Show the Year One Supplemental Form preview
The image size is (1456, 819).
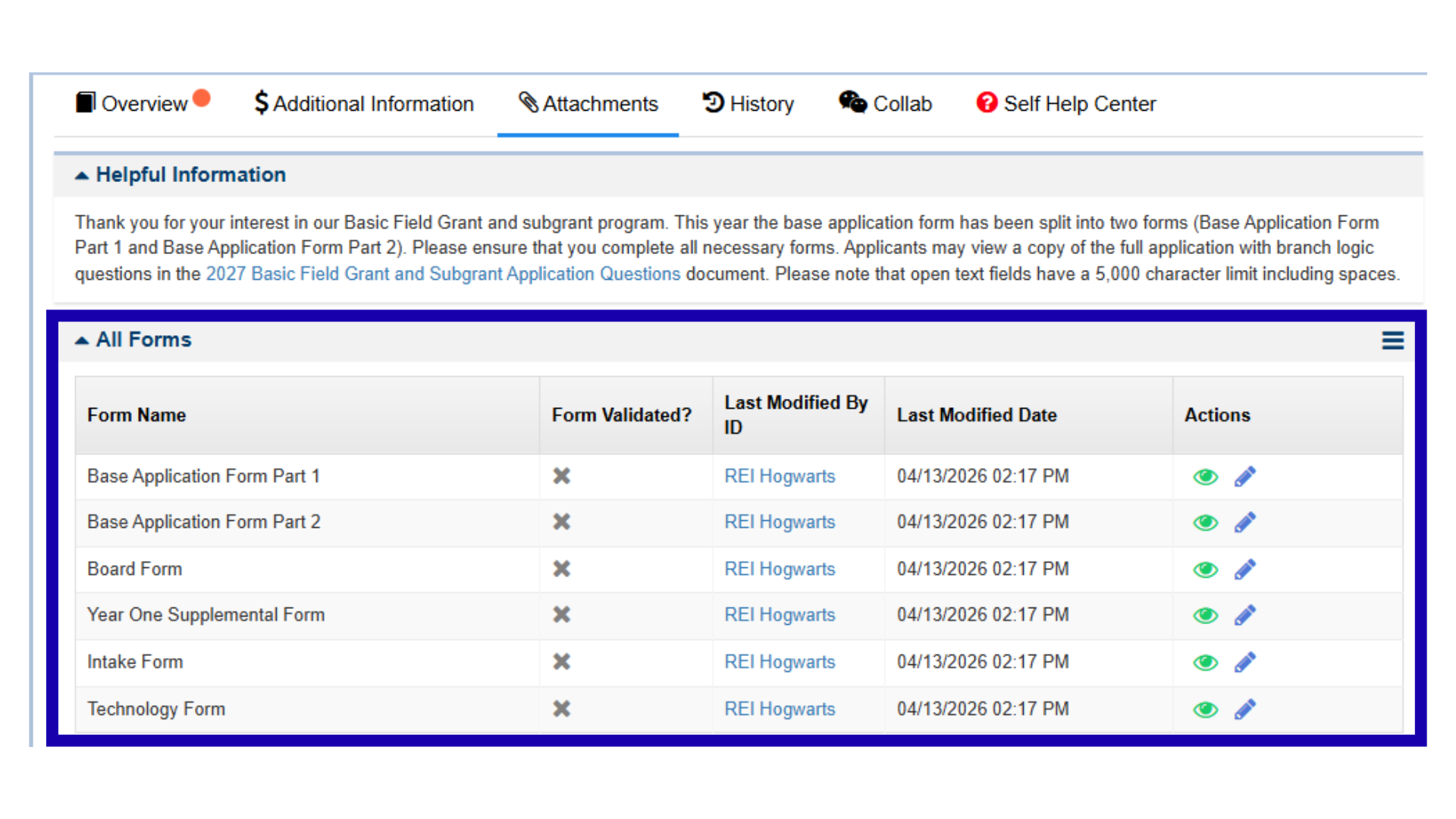coord(1205,615)
